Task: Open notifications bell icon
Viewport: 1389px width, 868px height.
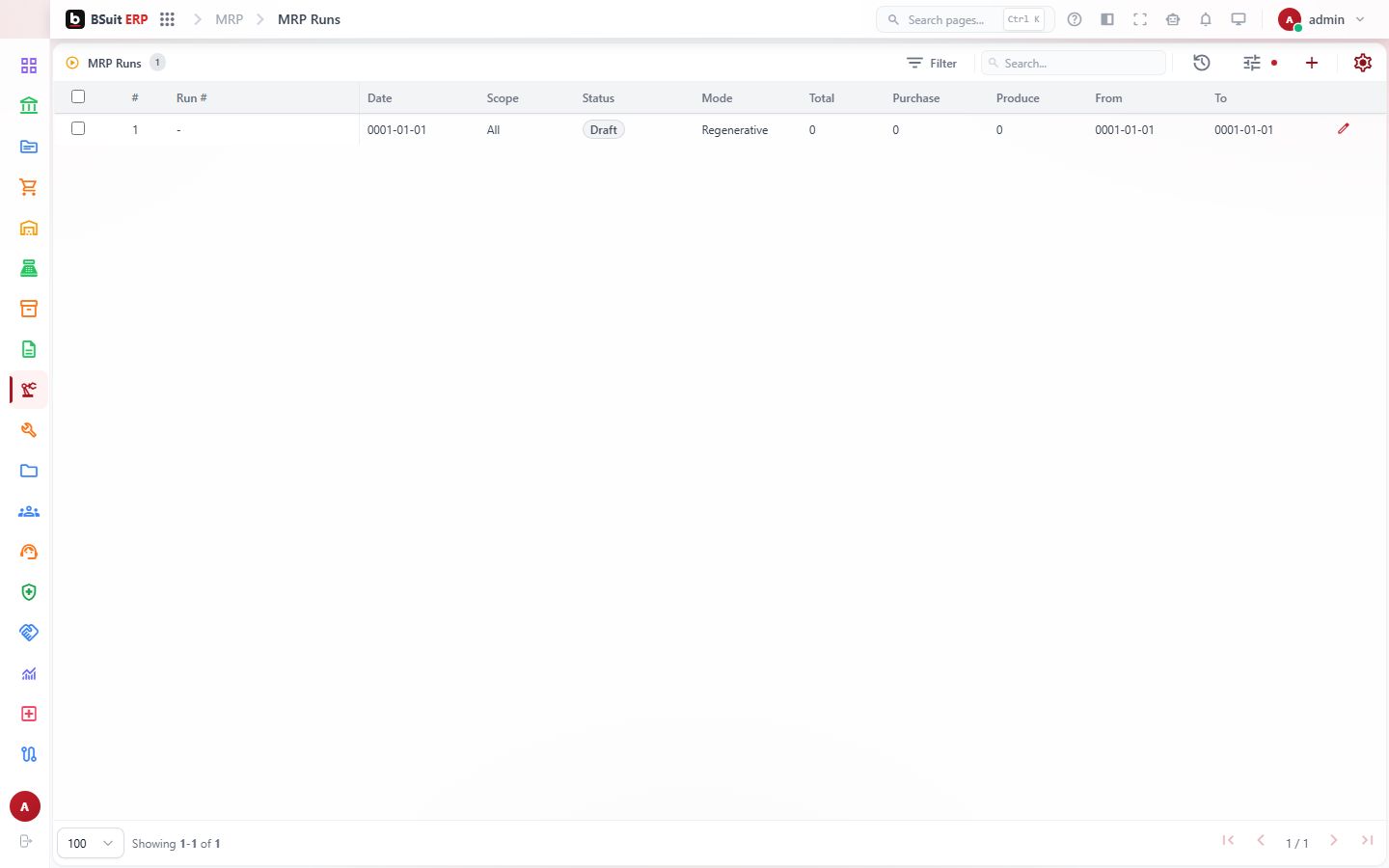Action: (x=1206, y=19)
